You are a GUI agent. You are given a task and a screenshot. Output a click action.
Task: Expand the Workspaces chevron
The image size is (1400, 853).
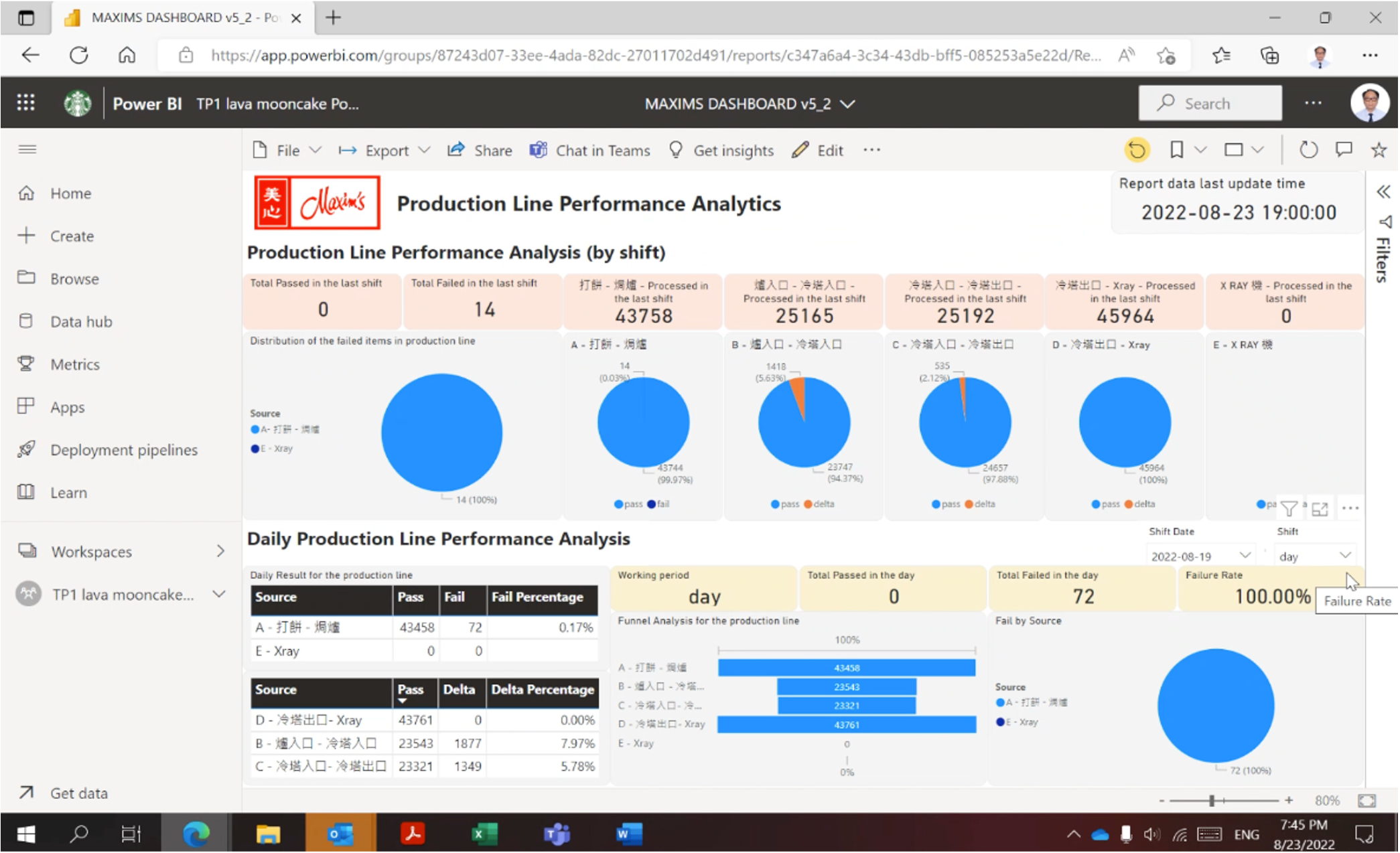pyautogui.click(x=220, y=552)
